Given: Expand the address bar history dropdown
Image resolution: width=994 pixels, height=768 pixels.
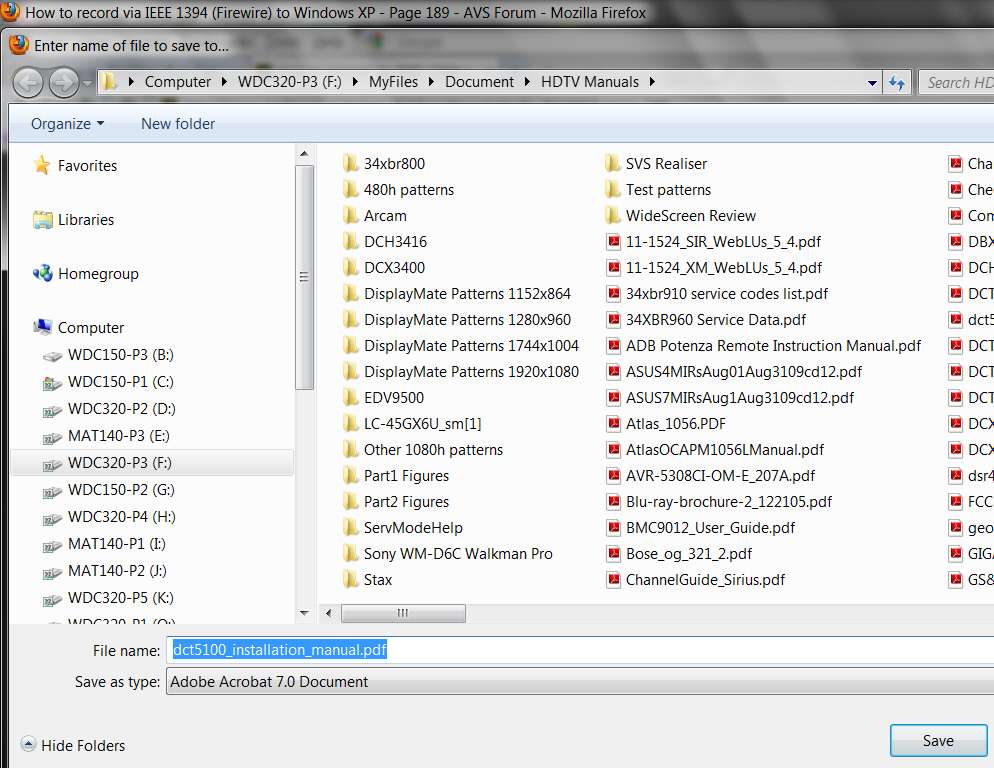Looking at the screenshot, I should 872,83.
